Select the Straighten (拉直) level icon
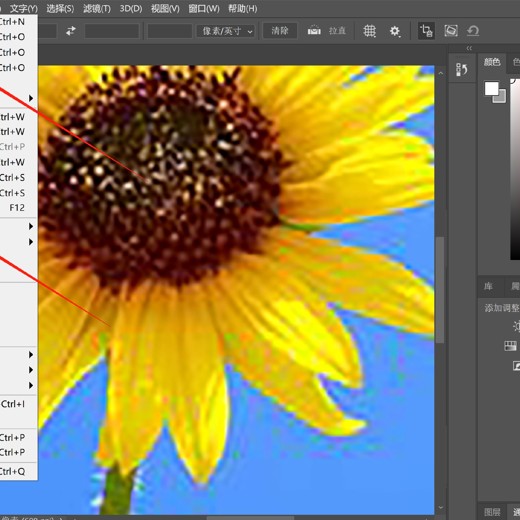 (314, 31)
